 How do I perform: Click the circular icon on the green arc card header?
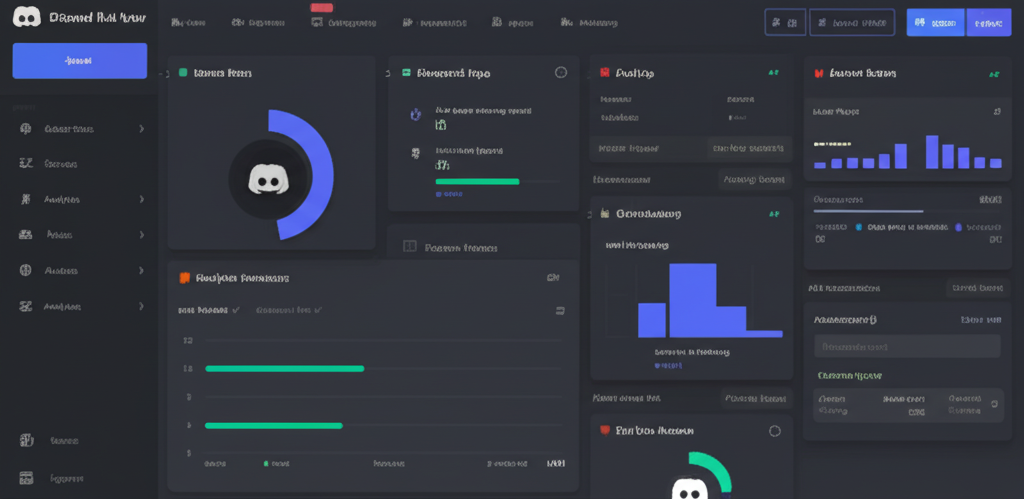(x=775, y=430)
